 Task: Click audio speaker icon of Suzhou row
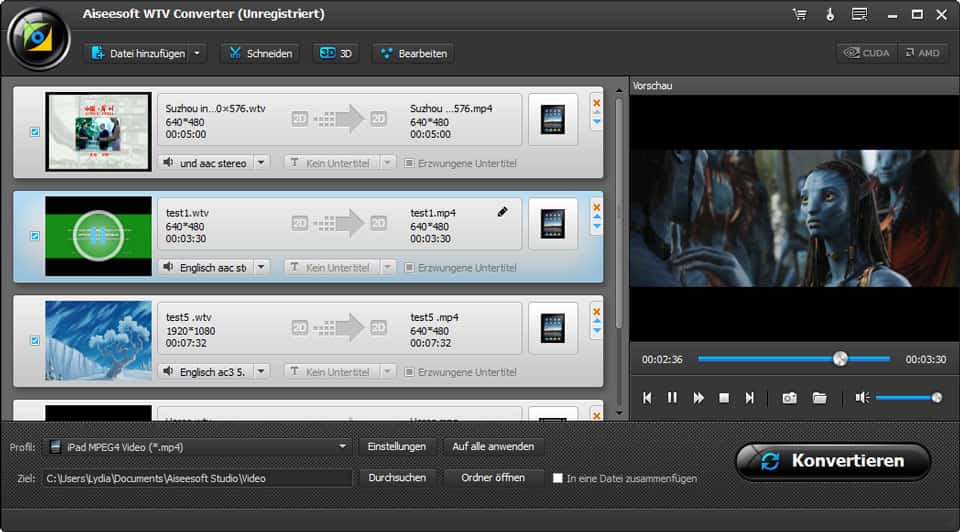point(168,163)
